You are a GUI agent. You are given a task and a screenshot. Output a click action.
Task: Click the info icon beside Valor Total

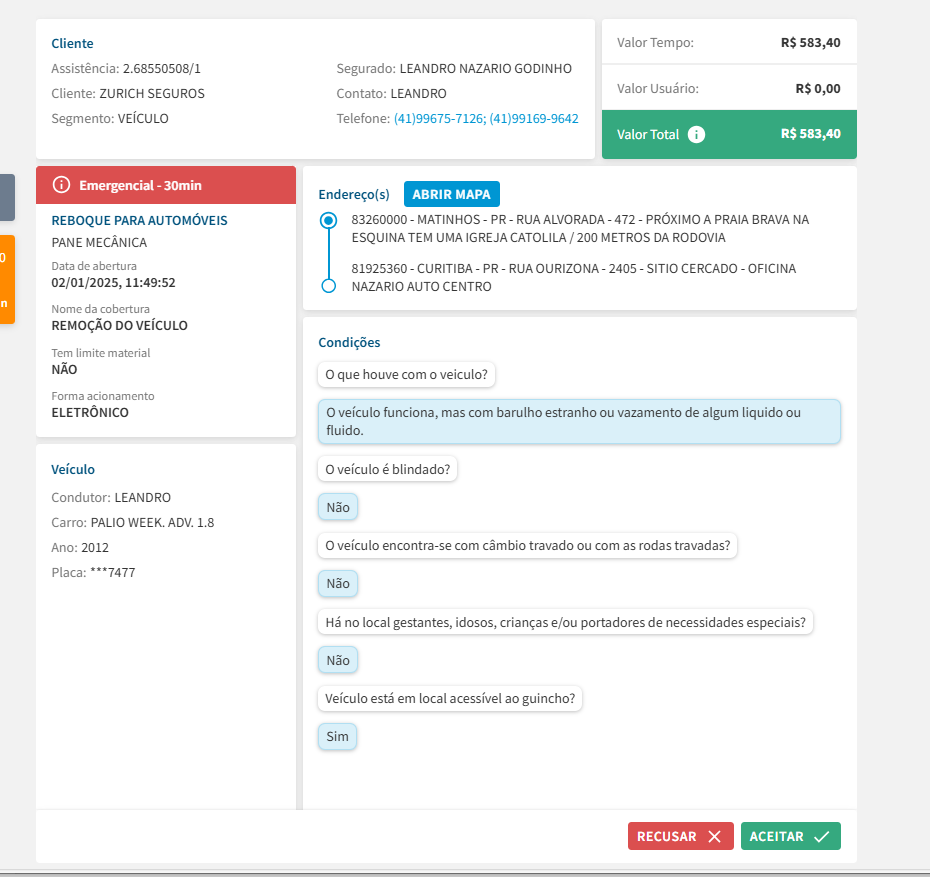coord(697,134)
